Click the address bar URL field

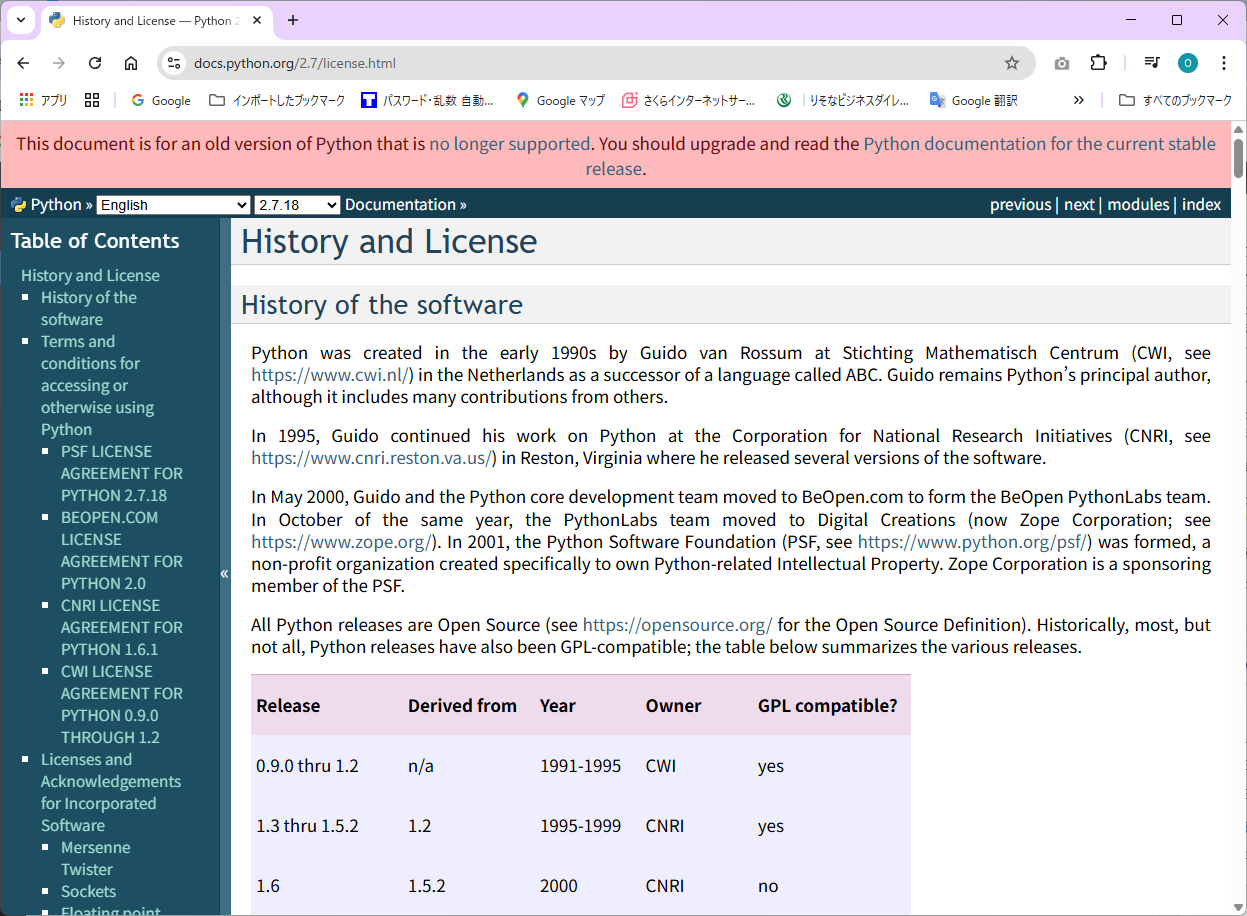coord(590,63)
